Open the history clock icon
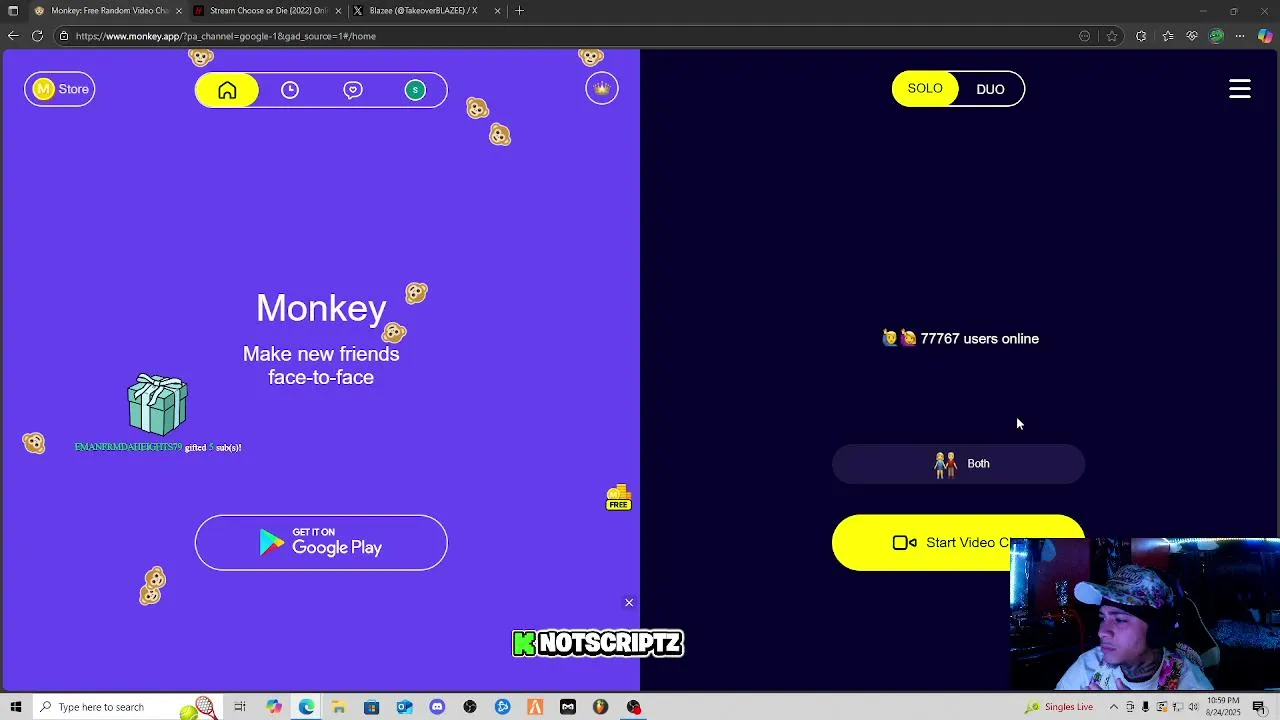The width and height of the screenshot is (1280, 720). tap(290, 90)
